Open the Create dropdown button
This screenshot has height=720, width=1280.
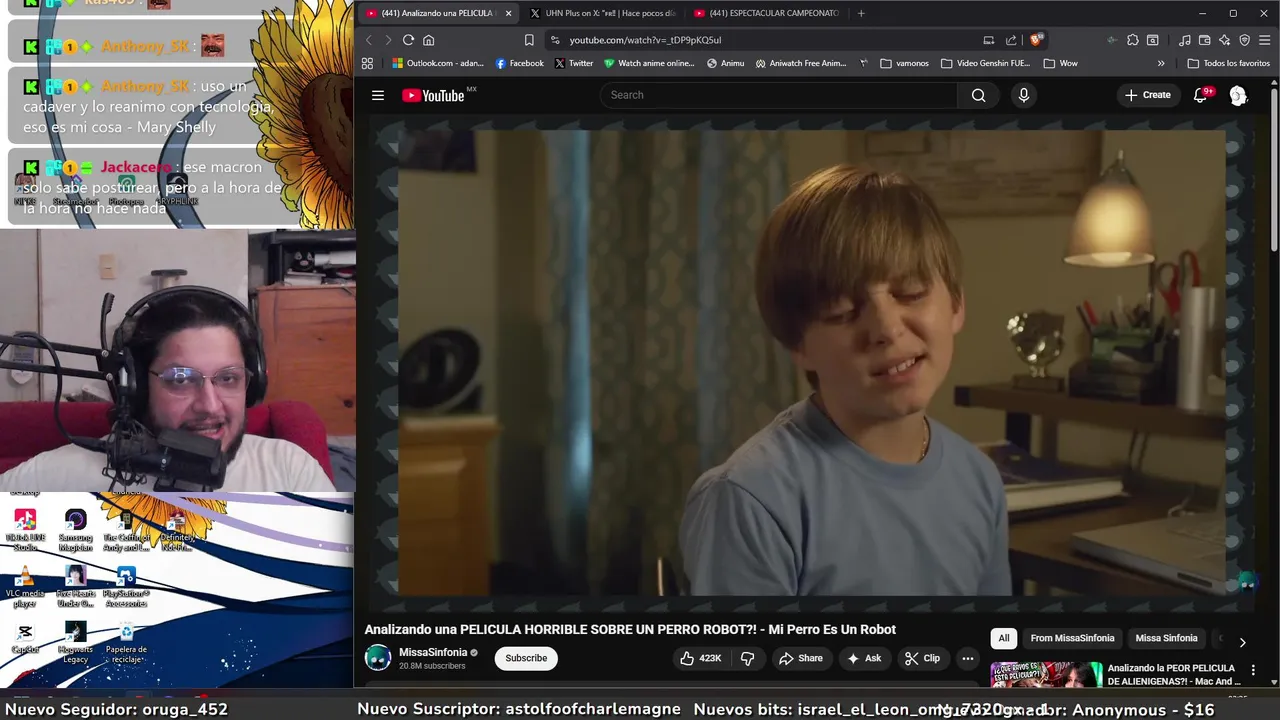click(x=1147, y=95)
